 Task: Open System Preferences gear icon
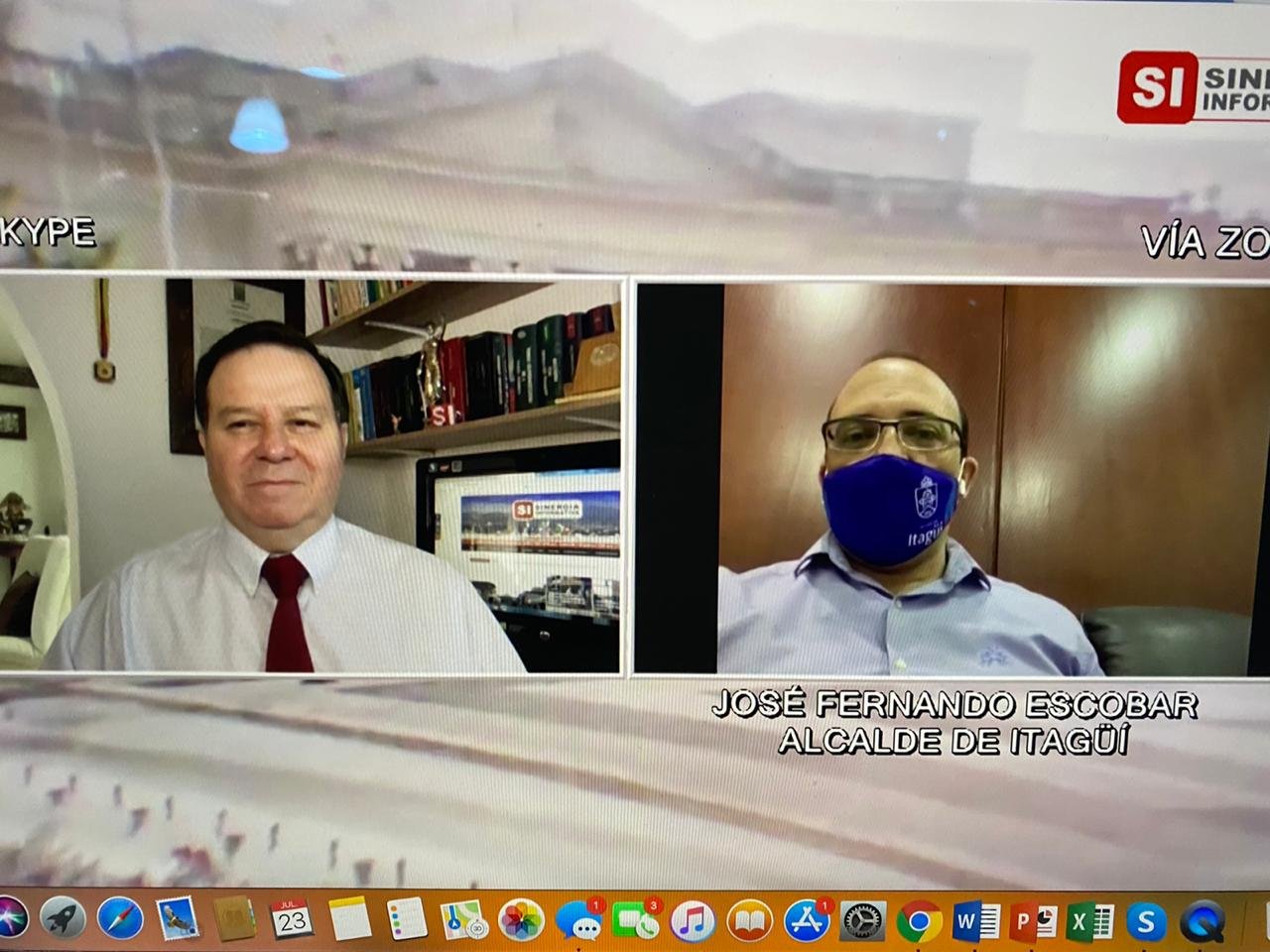863,921
